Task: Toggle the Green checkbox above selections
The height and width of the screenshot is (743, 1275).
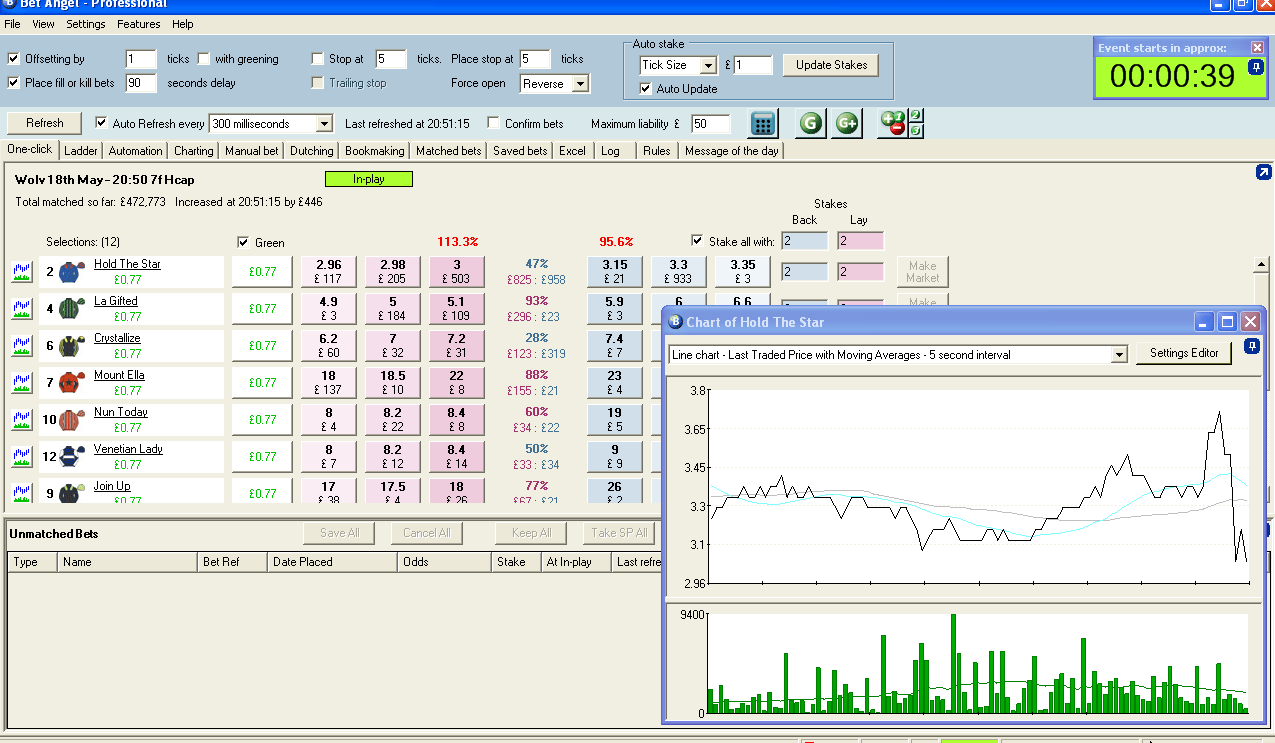Action: pyautogui.click(x=243, y=242)
